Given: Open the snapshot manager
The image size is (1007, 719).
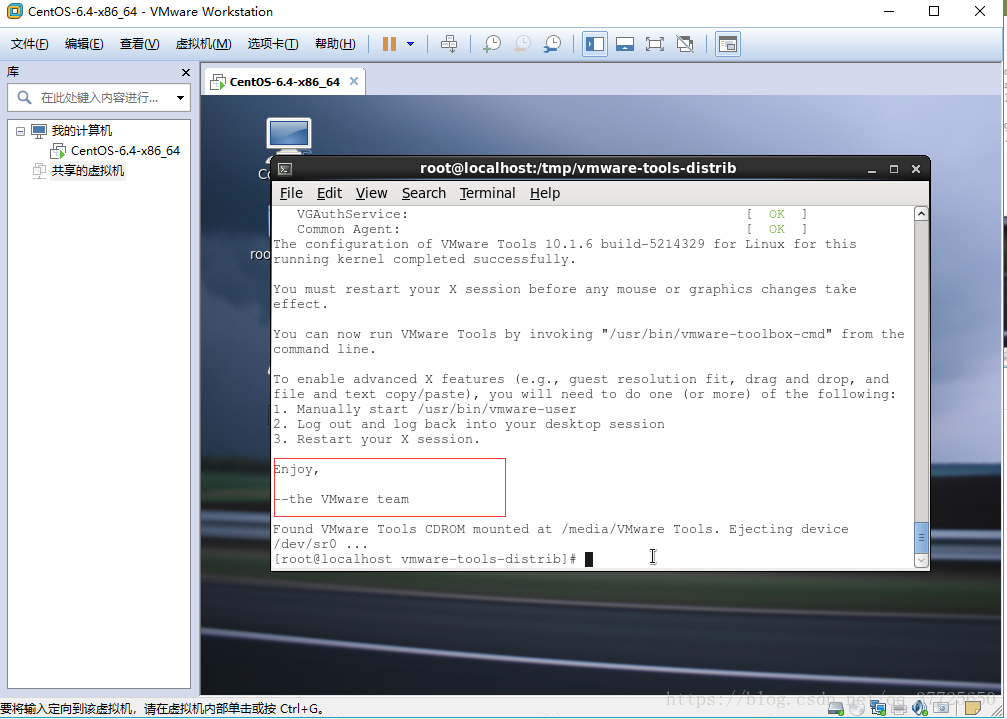Looking at the screenshot, I should coord(552,44).
